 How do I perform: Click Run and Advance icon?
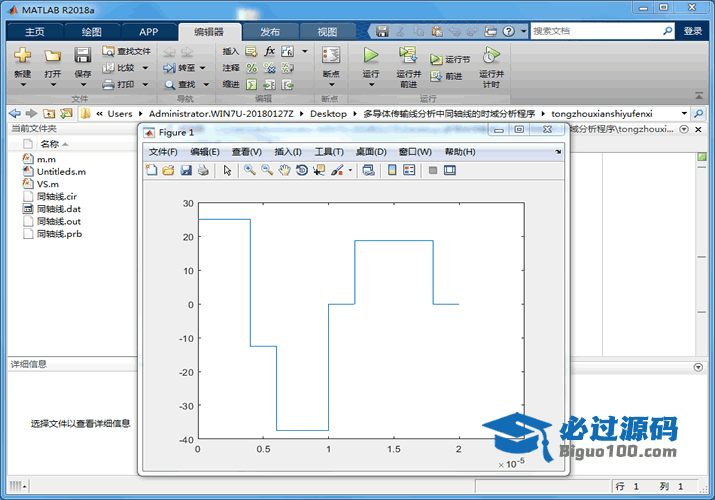[x=408, y=55]
